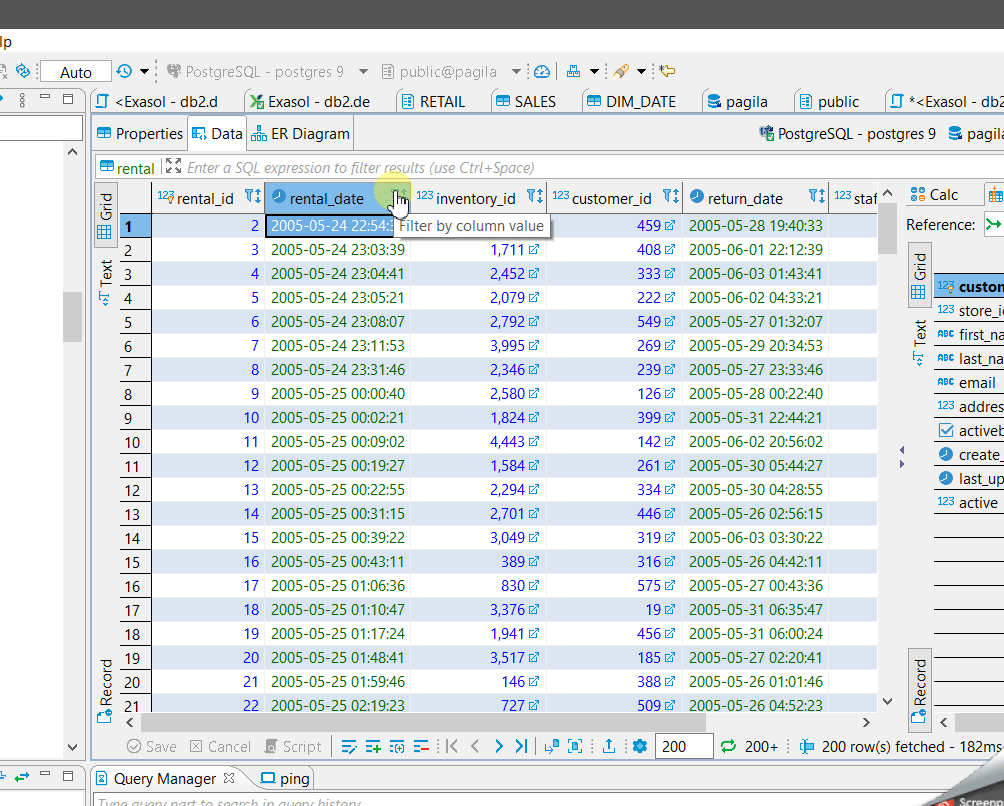Switch to the <Exasol - db2.d editor tab

157,102
